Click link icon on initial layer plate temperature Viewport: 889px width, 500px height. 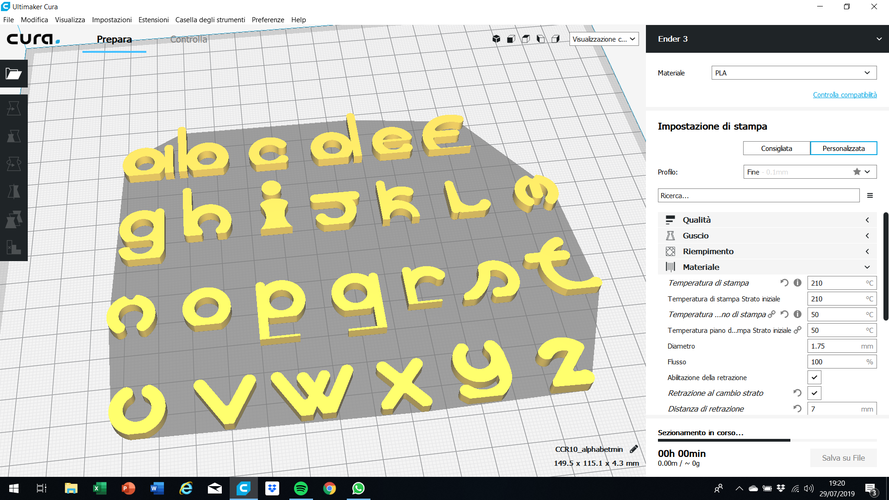click(797, 330)
